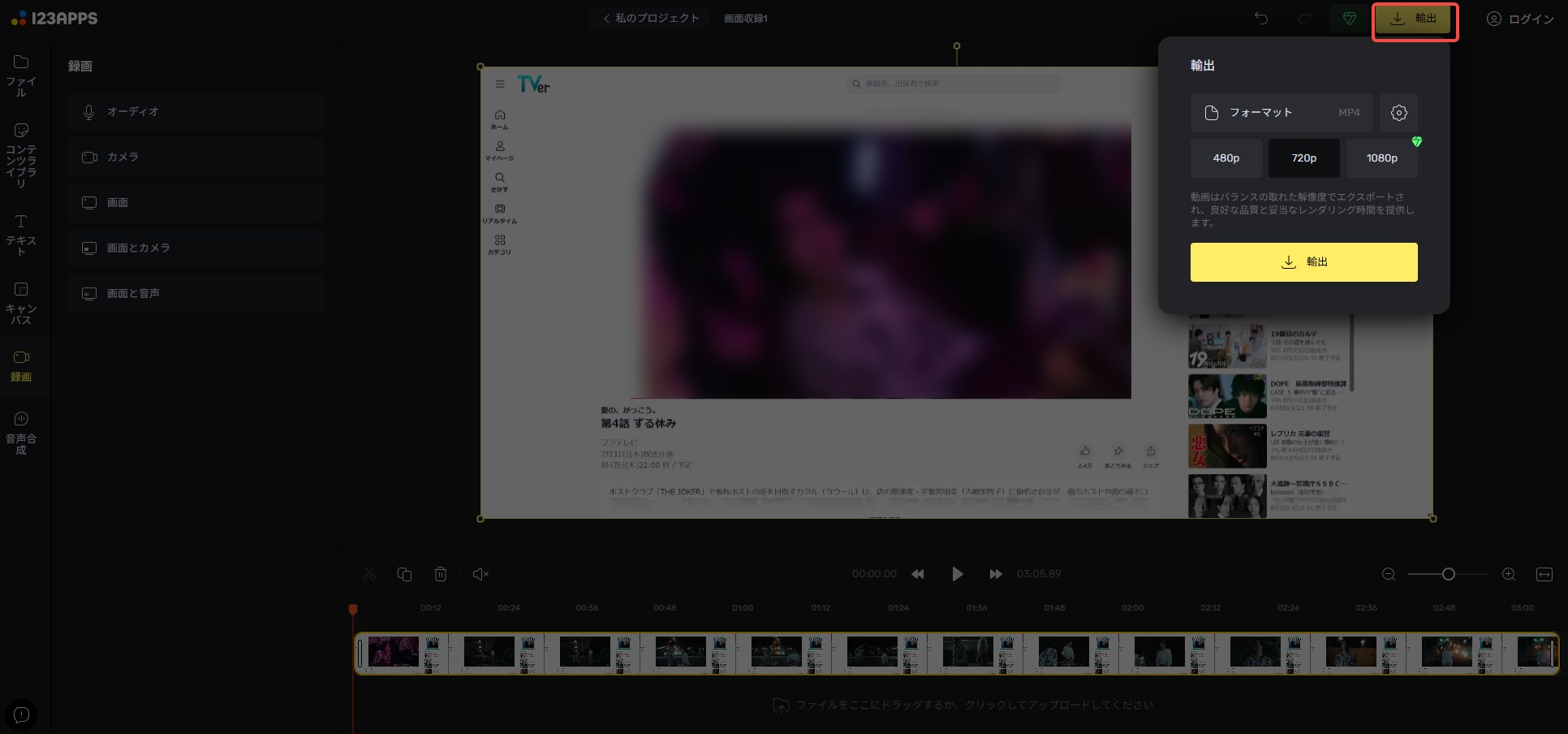
Task: Click the redo arrow icon
Action: (x=1305, y=18)
